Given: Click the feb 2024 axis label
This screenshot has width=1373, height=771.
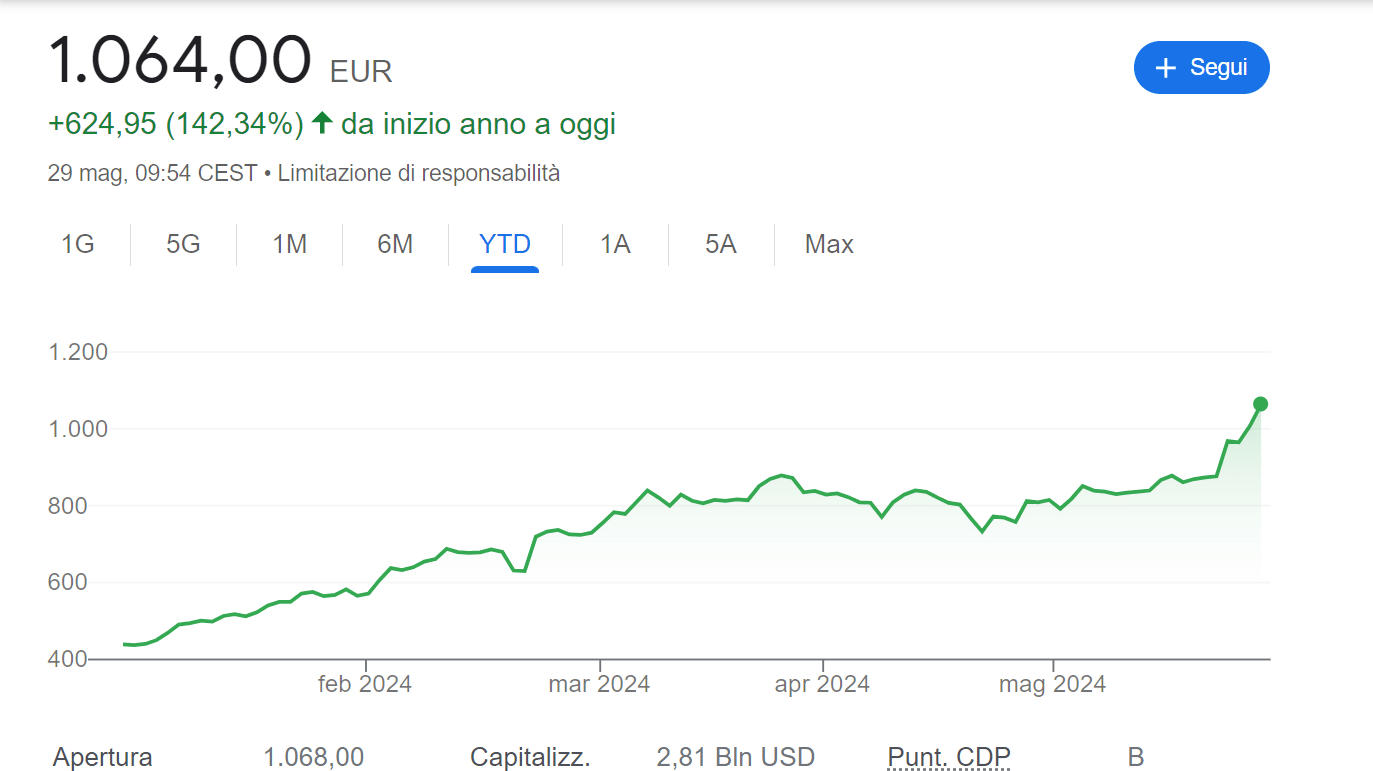Looking at the screenshot, I should 365,685.
